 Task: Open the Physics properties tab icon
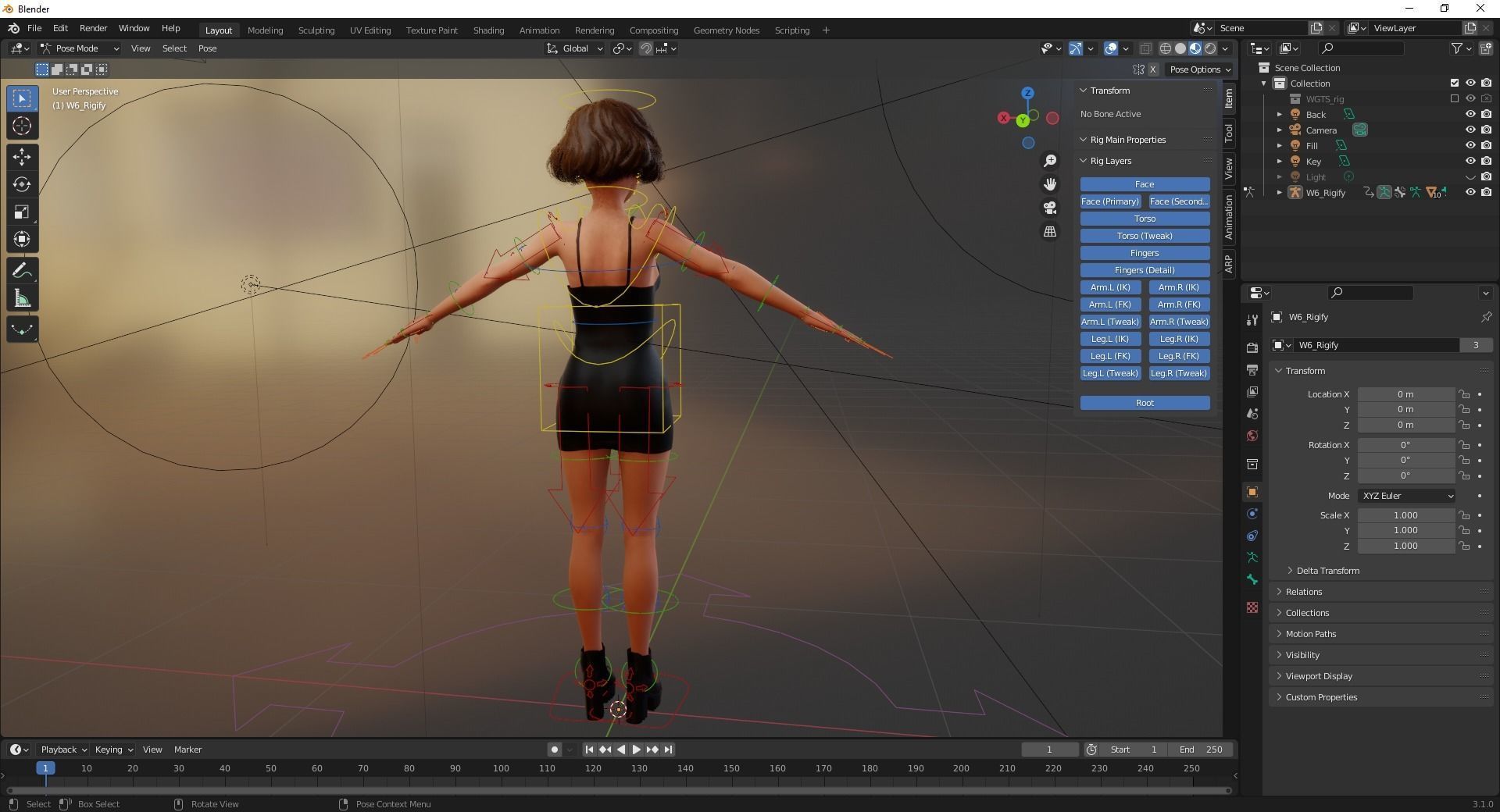(x=1252, y=514)
